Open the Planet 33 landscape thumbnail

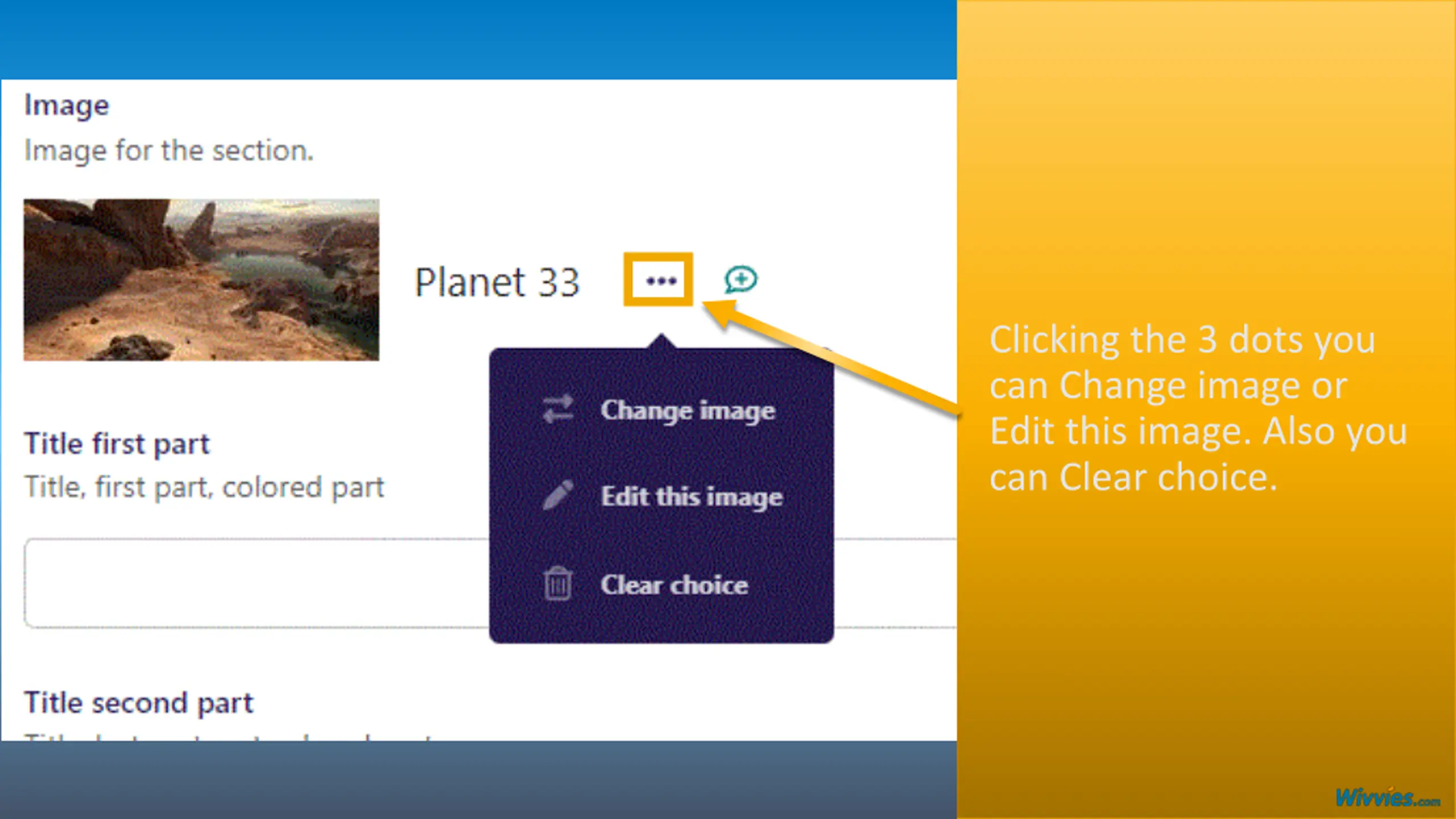(201, 279)
